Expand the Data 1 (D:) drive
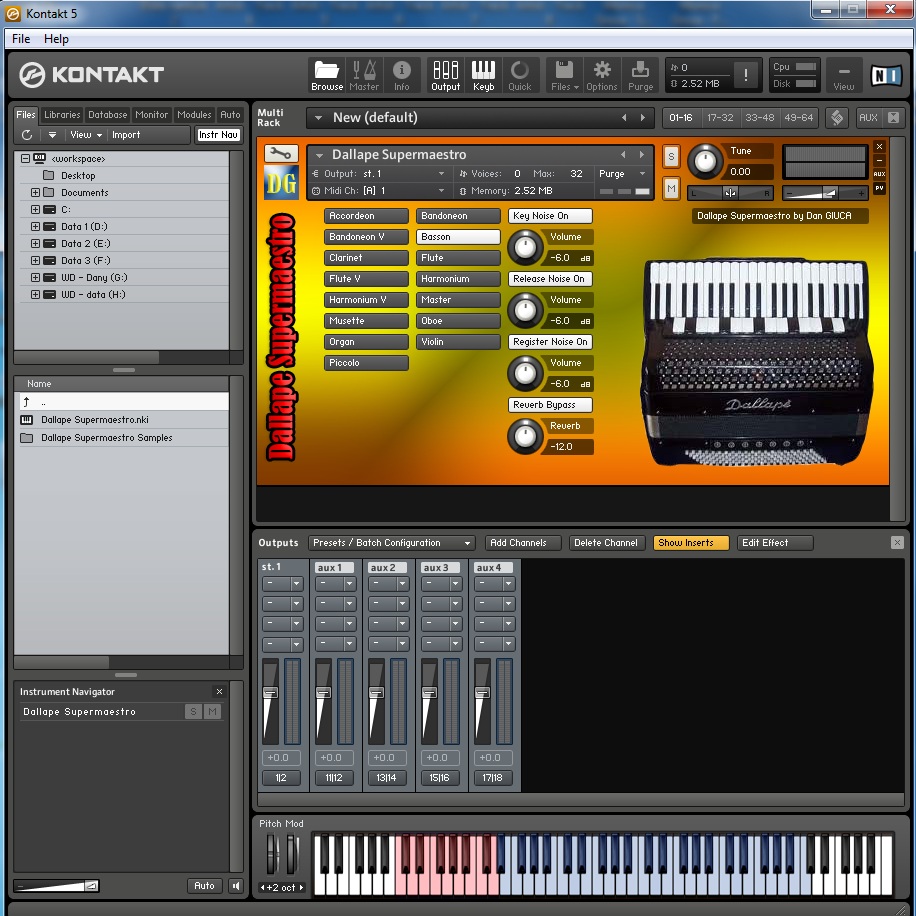Viewport: 916px width, 916px height. 35,226
